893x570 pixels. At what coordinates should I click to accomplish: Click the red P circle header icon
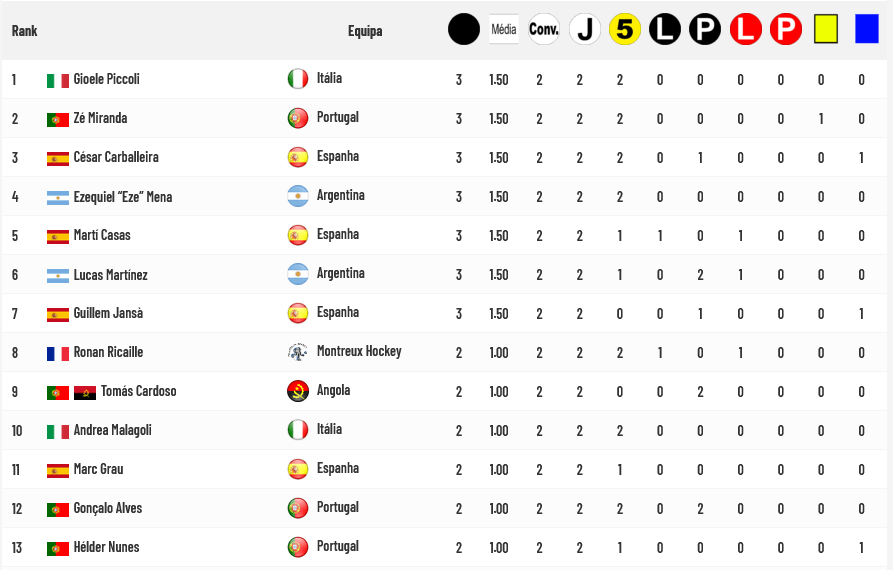tap(785, 29)
